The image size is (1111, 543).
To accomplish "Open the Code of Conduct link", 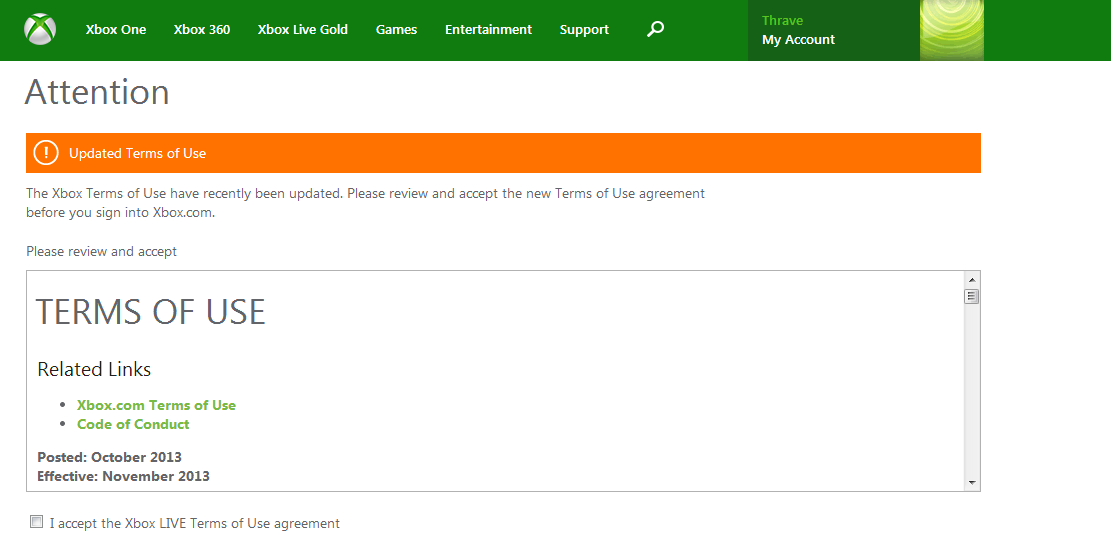I will coord(133,424).
